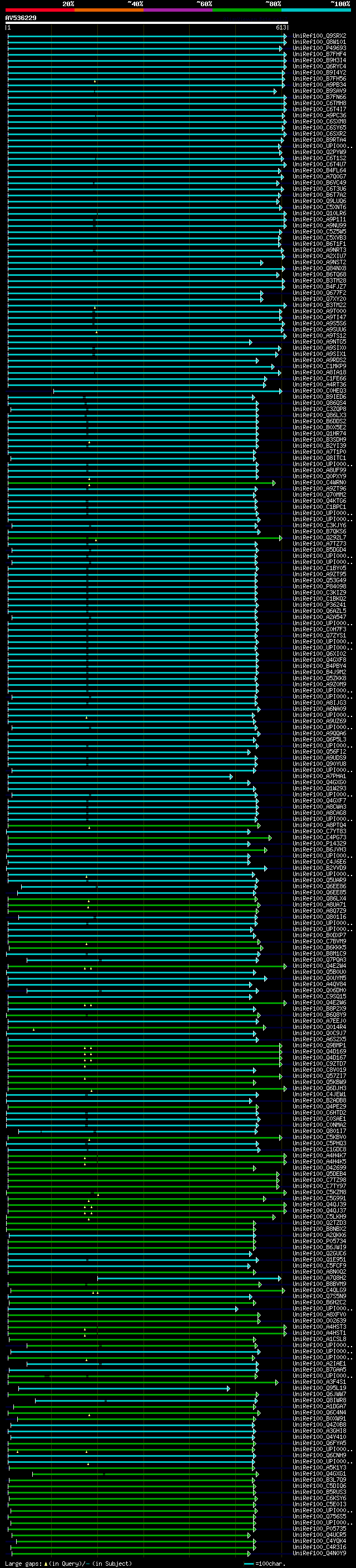Click the white query length bar
Image resolution: width=356 pixels, height=1568 pixels.
pyautogui.click(x=147, y=23)
